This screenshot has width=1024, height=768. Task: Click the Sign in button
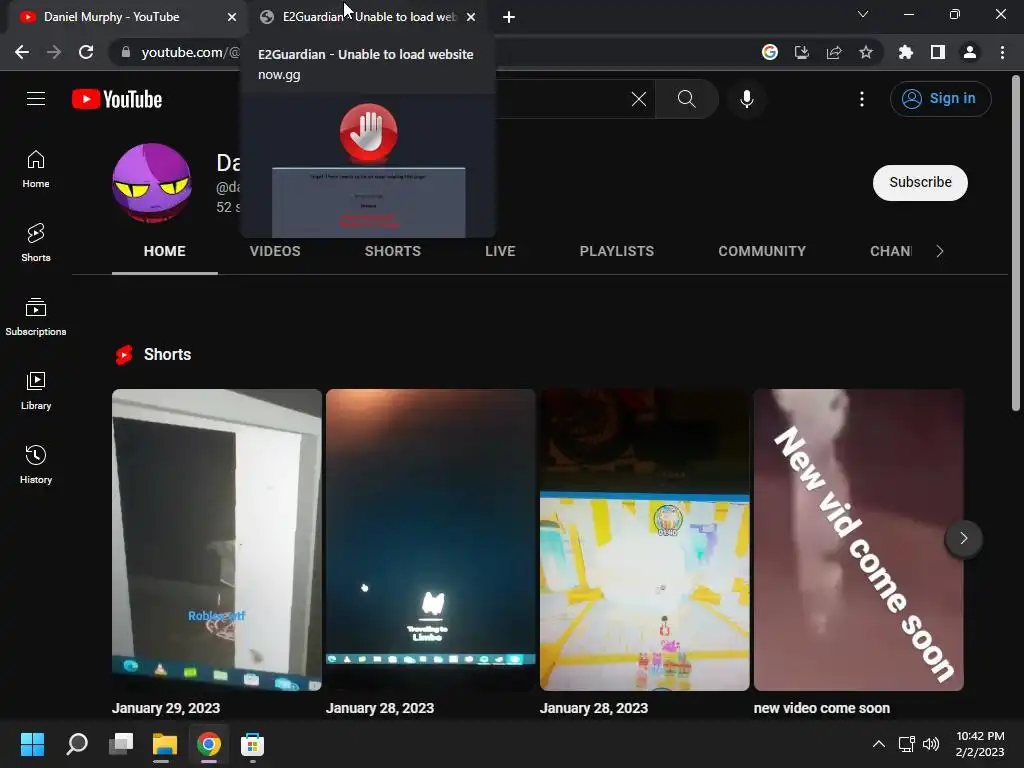coord(940,99)
